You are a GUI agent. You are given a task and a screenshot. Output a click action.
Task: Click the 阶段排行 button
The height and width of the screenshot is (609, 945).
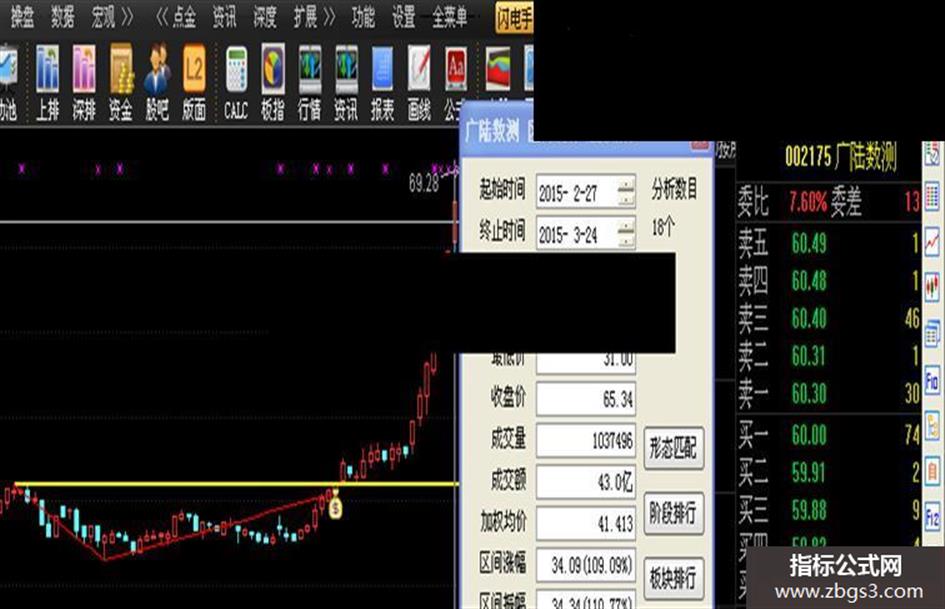coord(673,513)
